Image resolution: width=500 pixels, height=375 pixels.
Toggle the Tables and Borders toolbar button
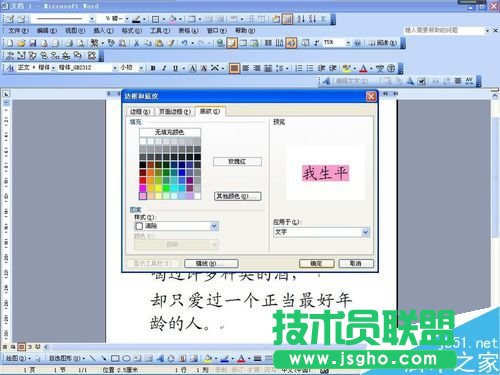[231, 43]
